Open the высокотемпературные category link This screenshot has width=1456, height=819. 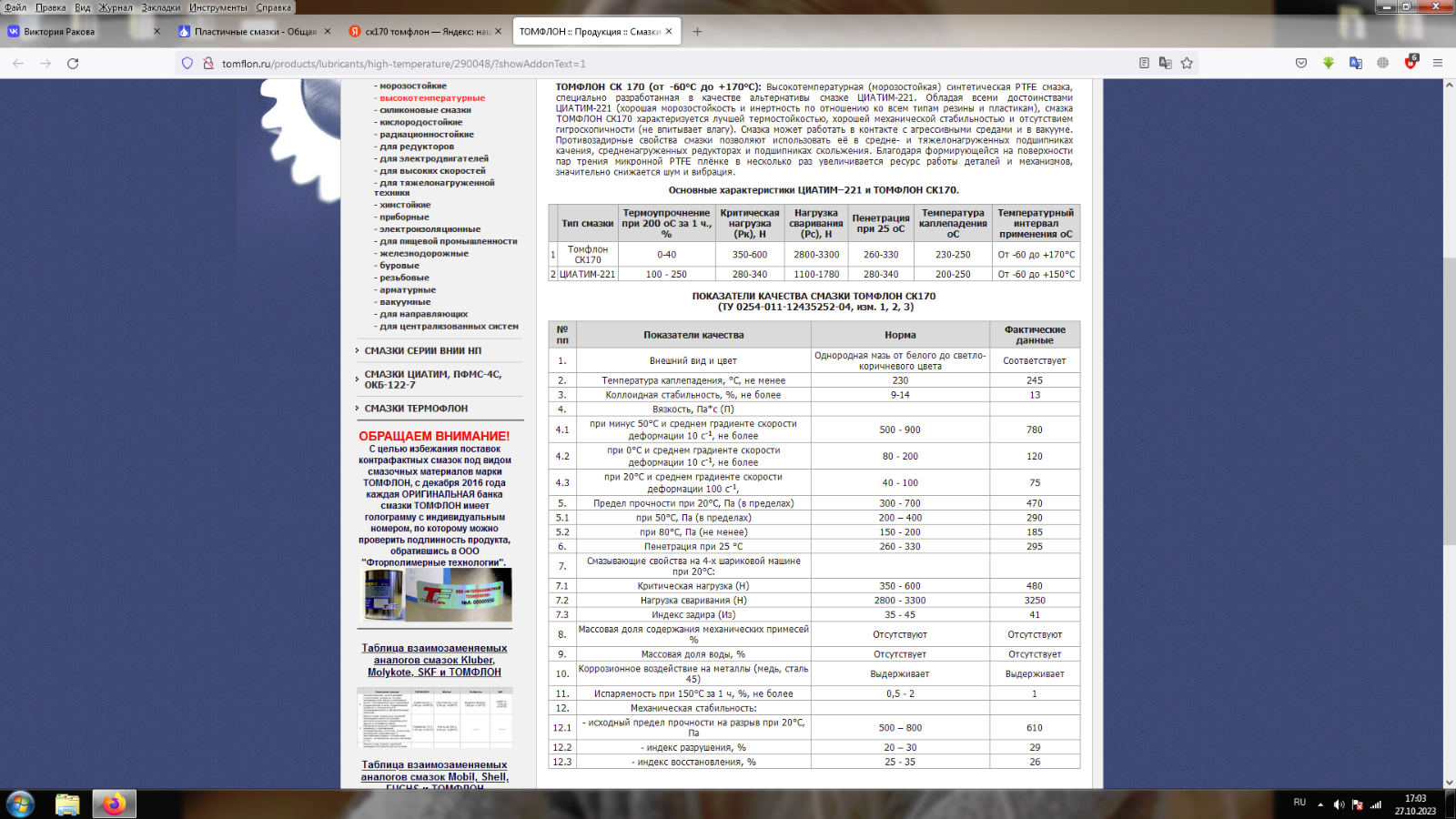pos(432,97)
